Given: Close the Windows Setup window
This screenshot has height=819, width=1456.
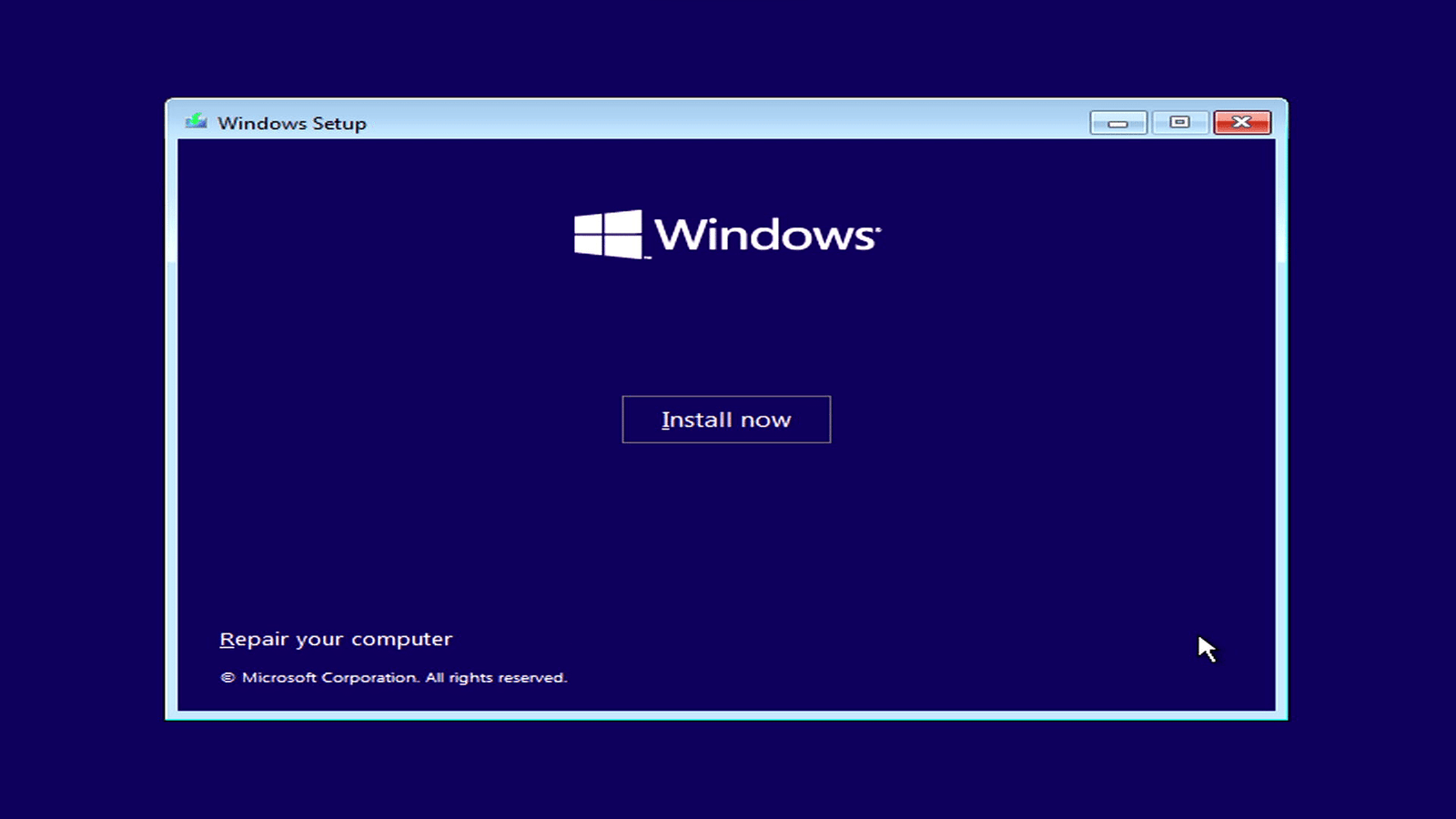Looking at the screenshot, I should (1242, 123).
